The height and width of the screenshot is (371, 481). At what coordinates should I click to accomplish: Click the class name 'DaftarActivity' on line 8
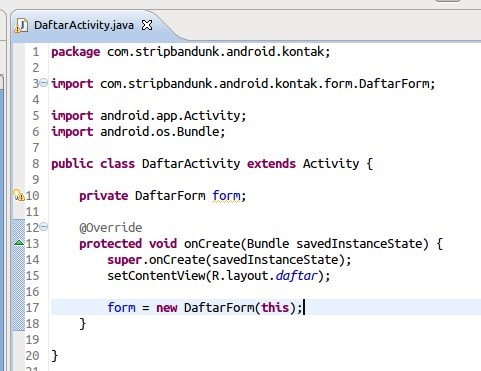(191, 164)
